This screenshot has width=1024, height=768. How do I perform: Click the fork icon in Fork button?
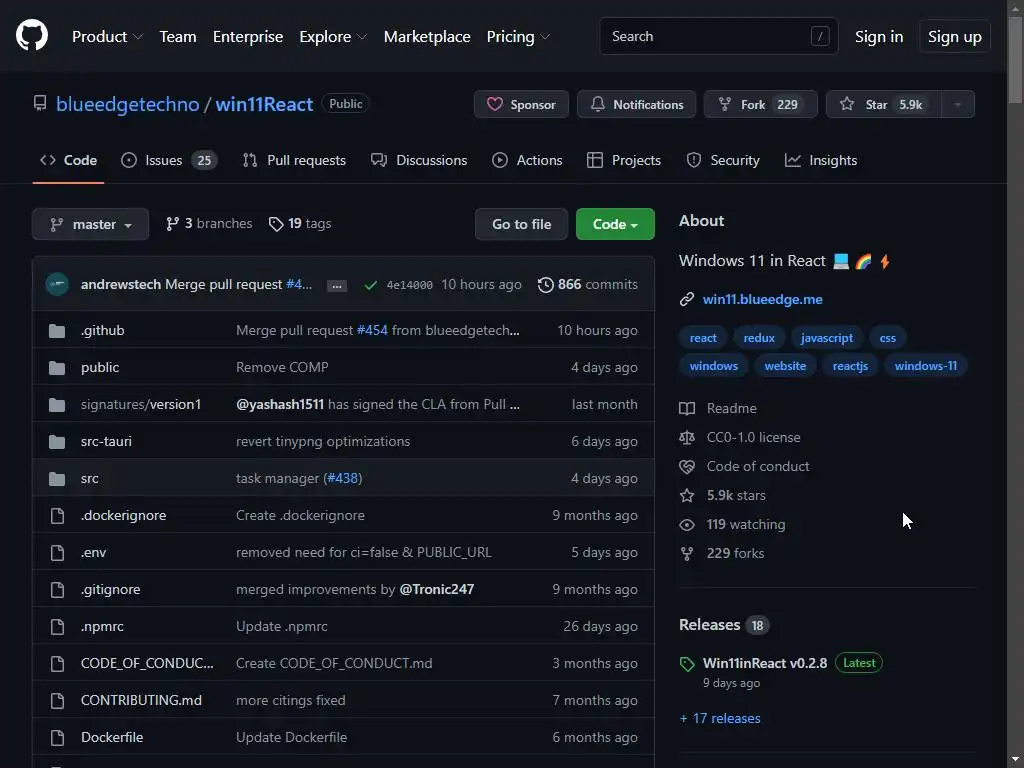click(724, 104)
